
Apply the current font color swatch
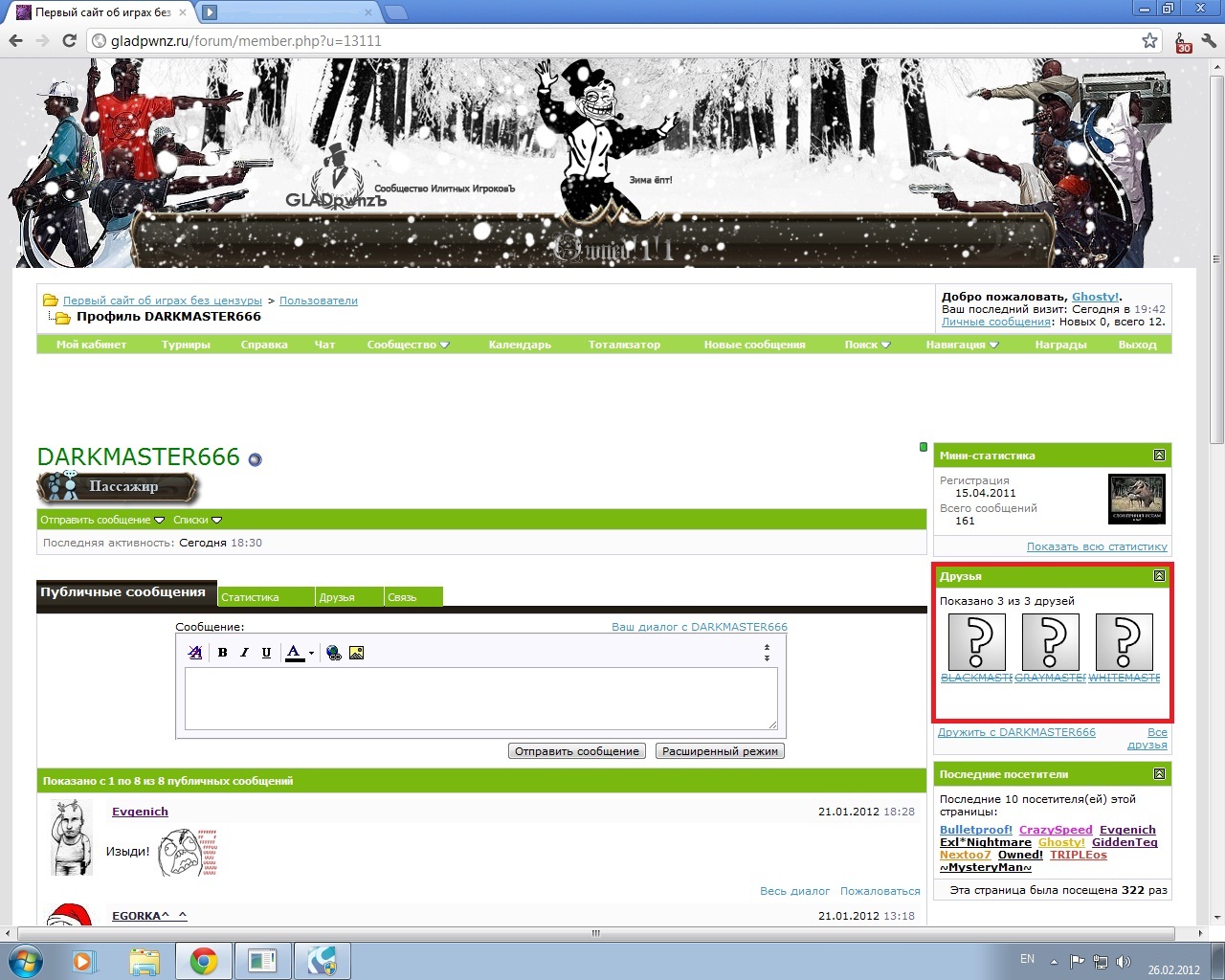point(294,653)
